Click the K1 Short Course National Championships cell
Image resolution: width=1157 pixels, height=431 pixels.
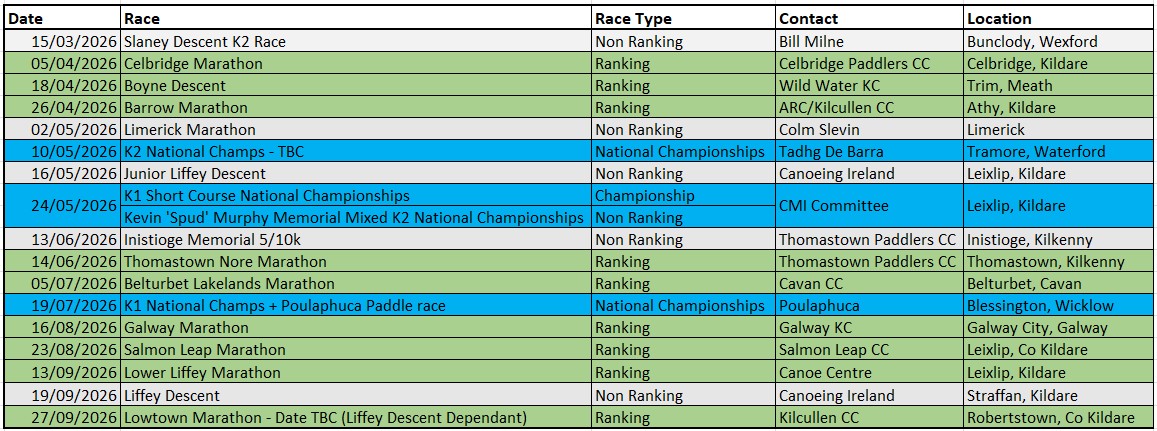[x=355, y=196]
